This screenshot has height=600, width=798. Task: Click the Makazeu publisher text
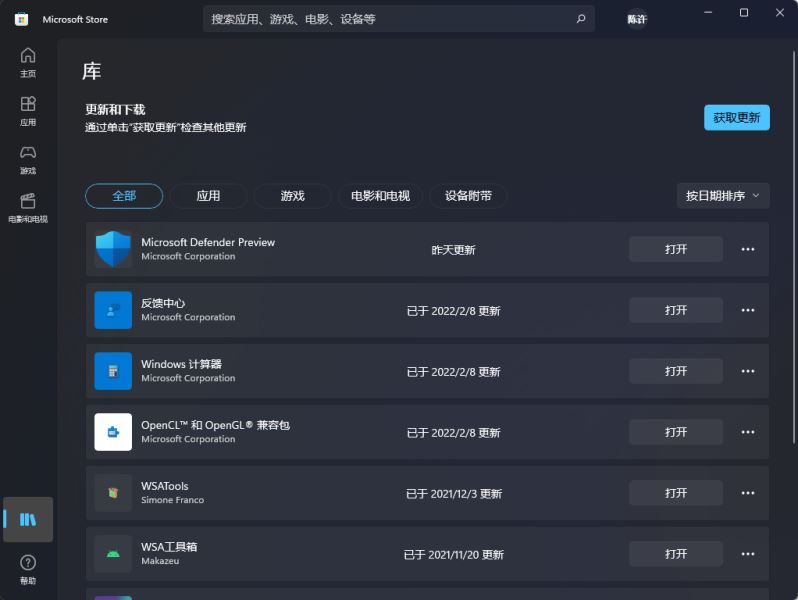pos(160,561)
